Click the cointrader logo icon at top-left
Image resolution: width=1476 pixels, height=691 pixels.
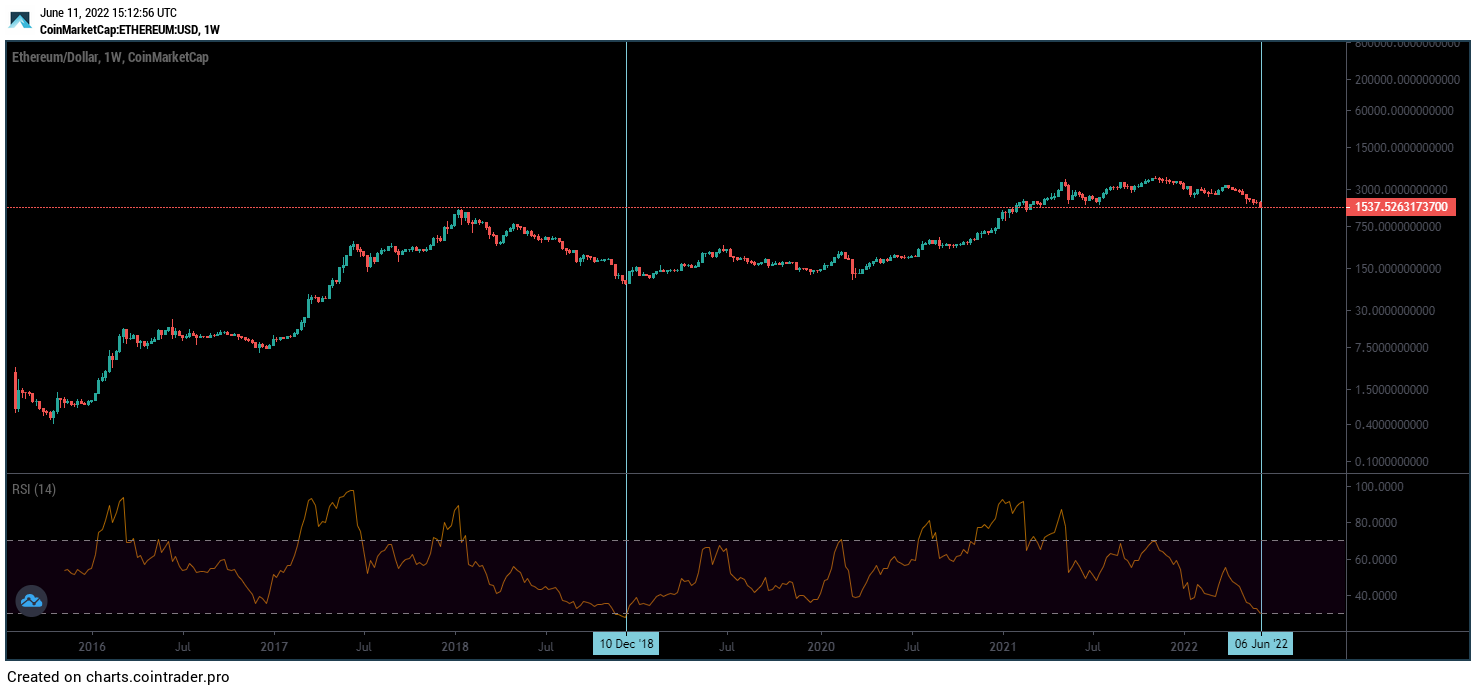[20, 20]
